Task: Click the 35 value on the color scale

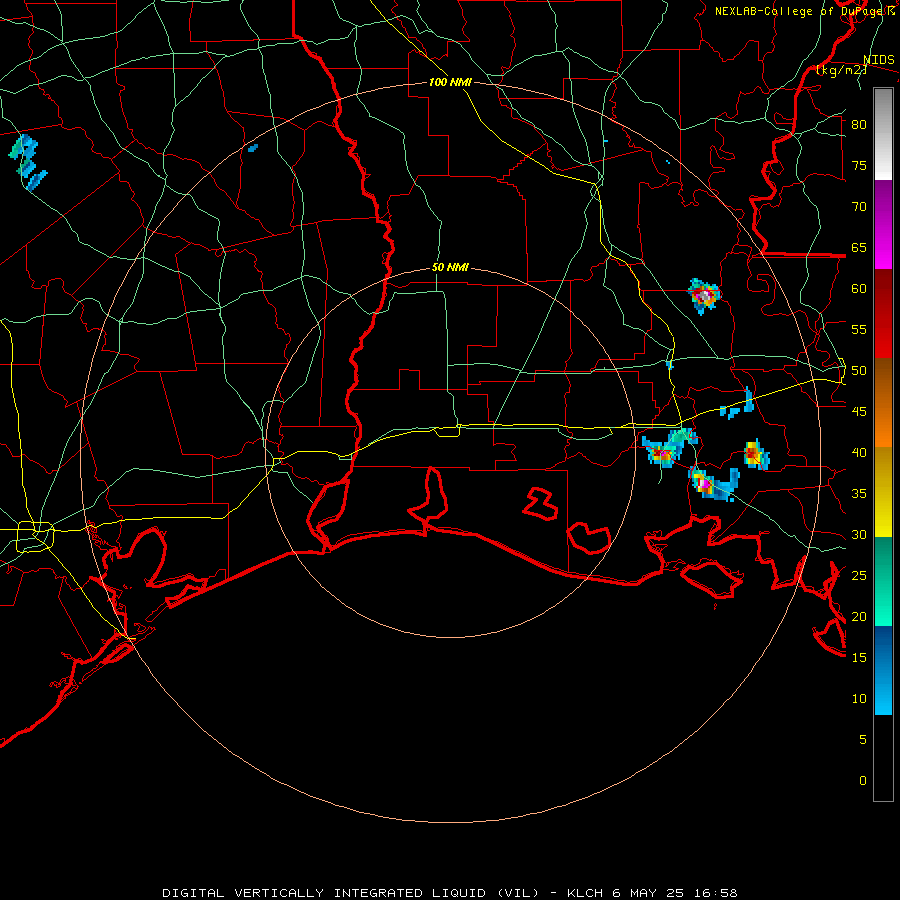Action: (859, 494)
